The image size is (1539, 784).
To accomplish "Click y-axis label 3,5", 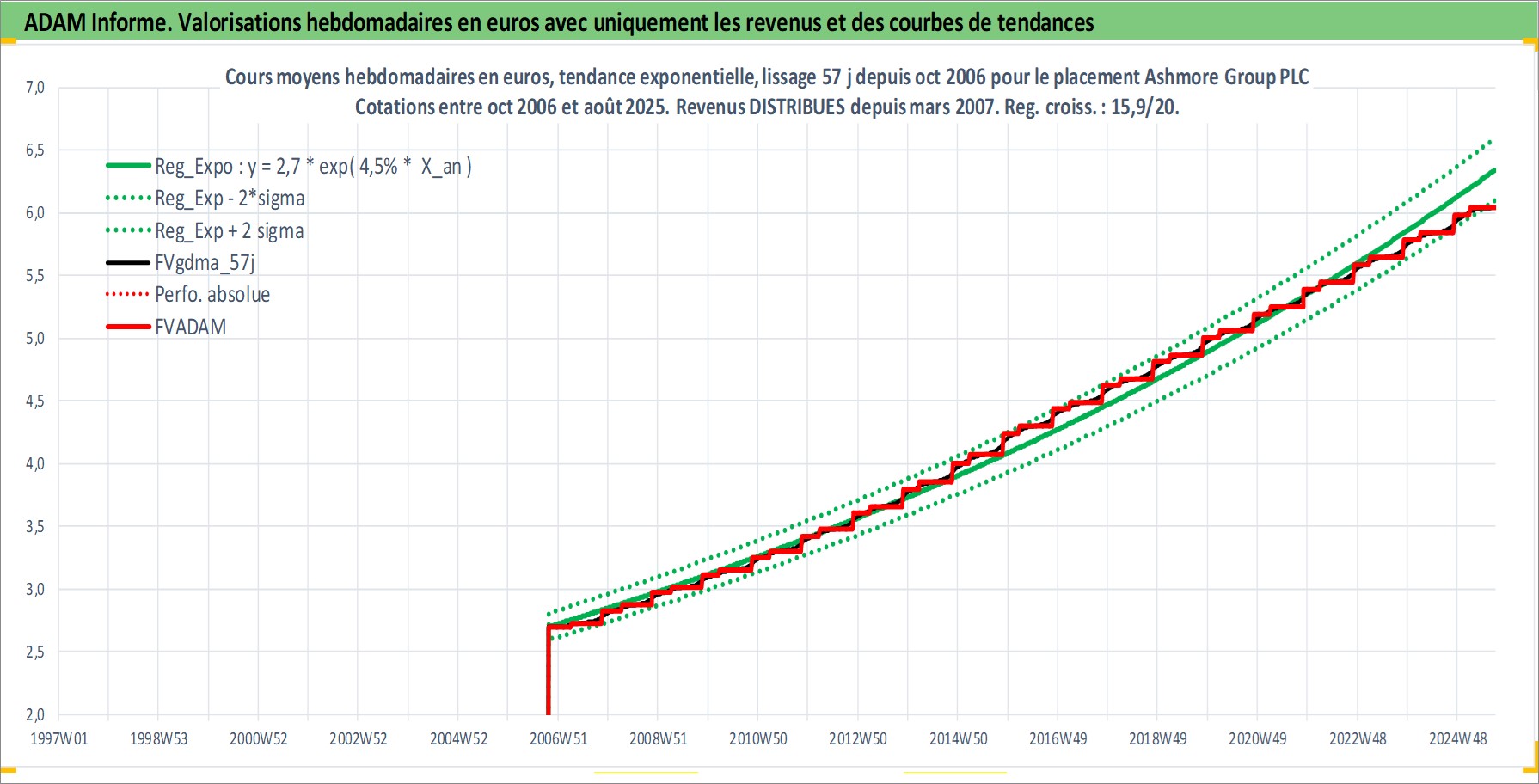I will pyautogui.click(x=34, y=526).
